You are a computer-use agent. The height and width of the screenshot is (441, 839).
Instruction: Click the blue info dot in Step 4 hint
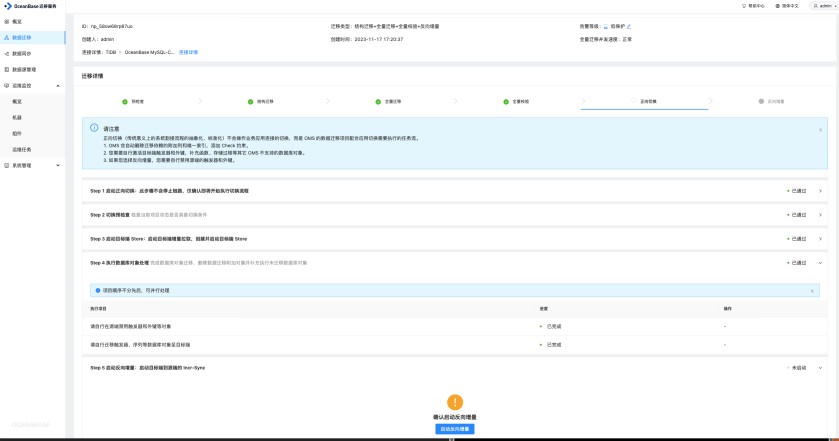click(98, 291)
